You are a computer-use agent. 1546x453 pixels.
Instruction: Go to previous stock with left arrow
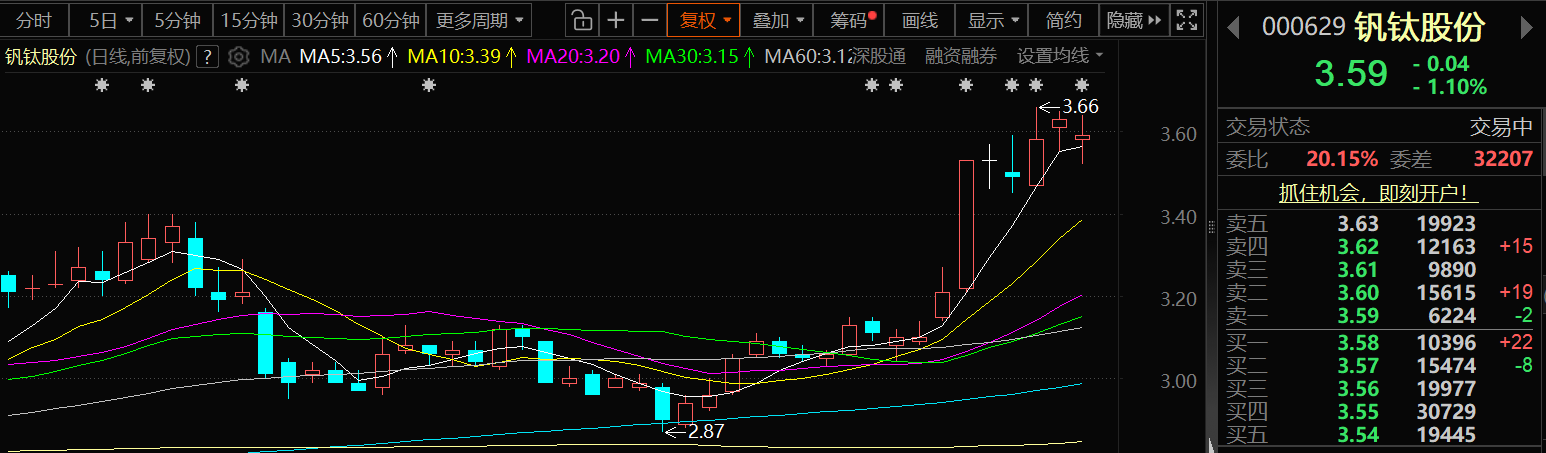point(1235,28)
